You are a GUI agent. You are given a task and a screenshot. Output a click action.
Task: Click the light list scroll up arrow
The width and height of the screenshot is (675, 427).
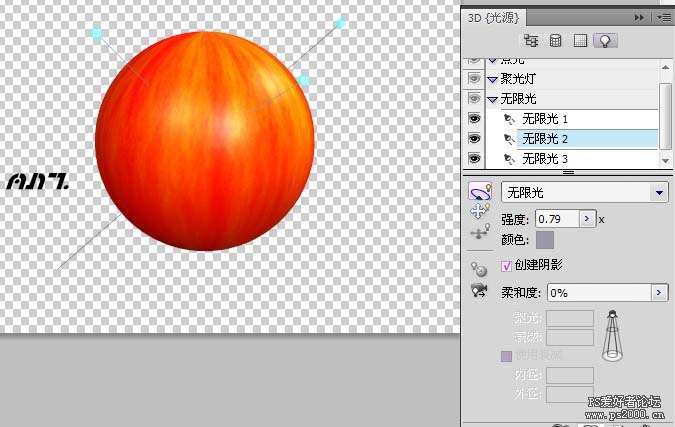(x=666, y=67)
